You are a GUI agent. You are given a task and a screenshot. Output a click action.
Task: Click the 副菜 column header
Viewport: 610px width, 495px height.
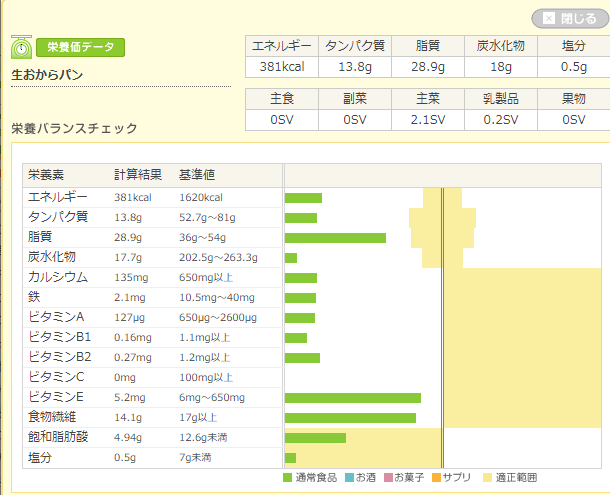(x=355, y=99)
